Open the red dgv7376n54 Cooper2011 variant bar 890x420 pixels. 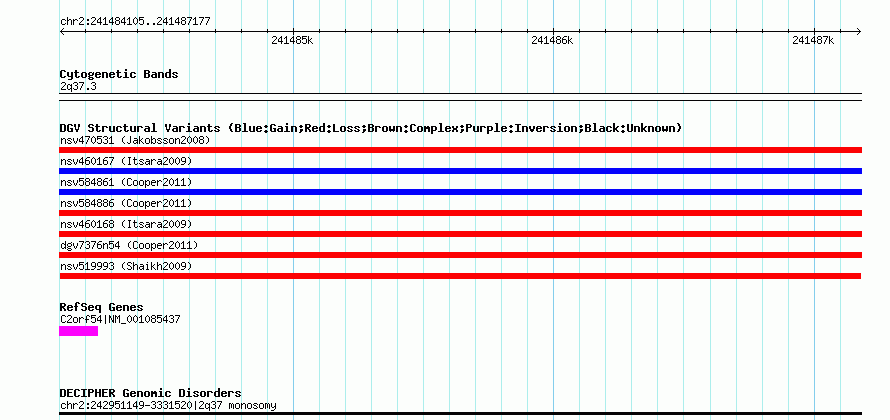pos(460,255)
